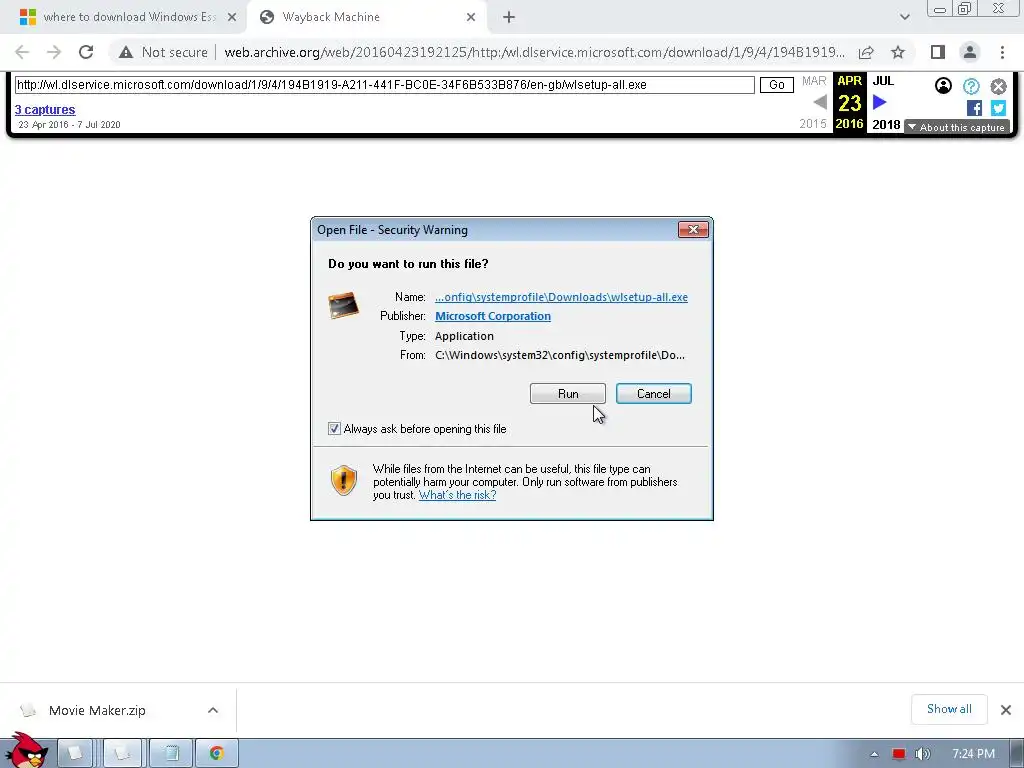Click Cancel in the Security Warning

pos(654,394)
